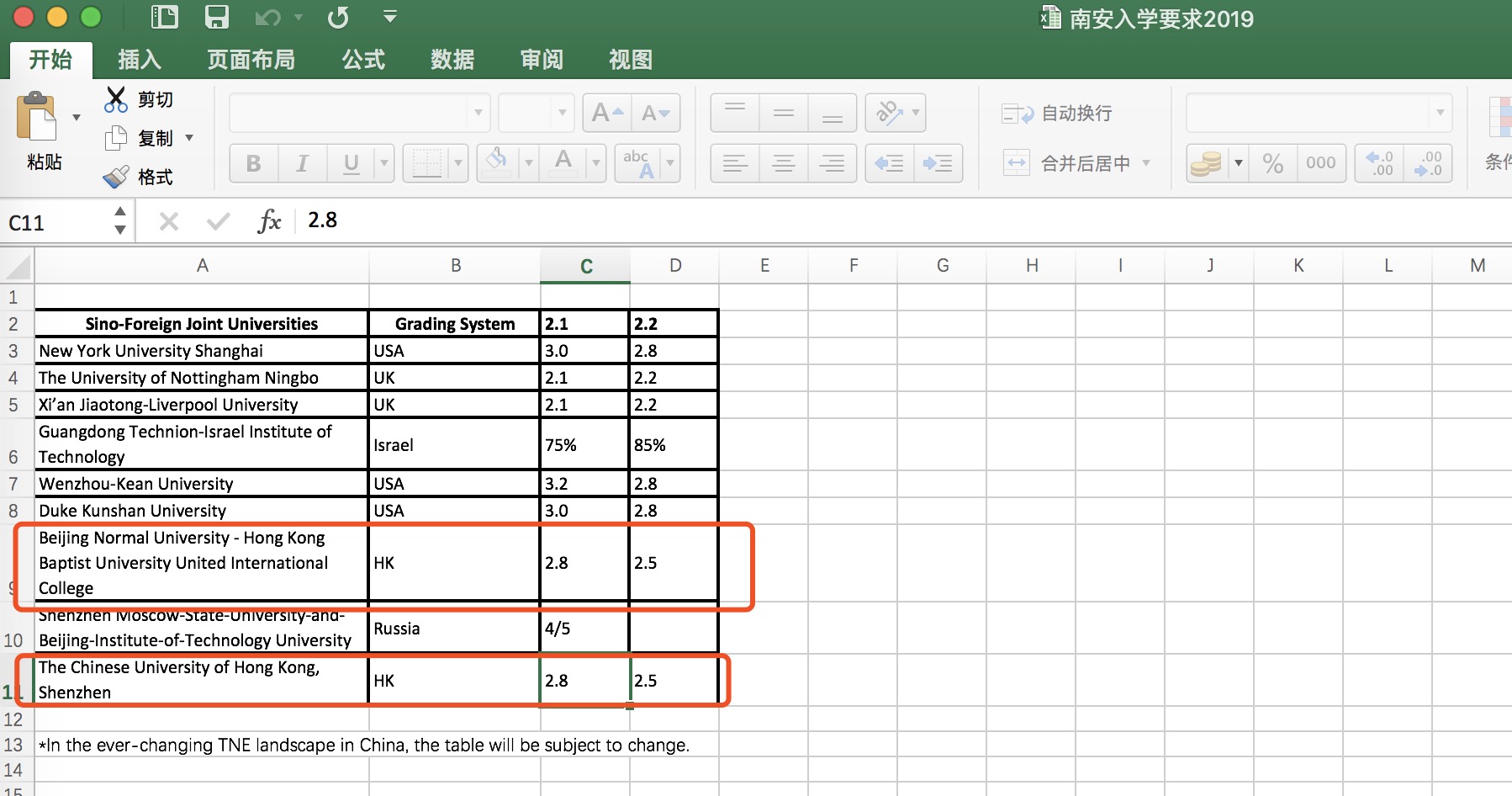1512x796 pixels.
Task: Click the Format painter brush icon
Action: [x=115, y=177]
